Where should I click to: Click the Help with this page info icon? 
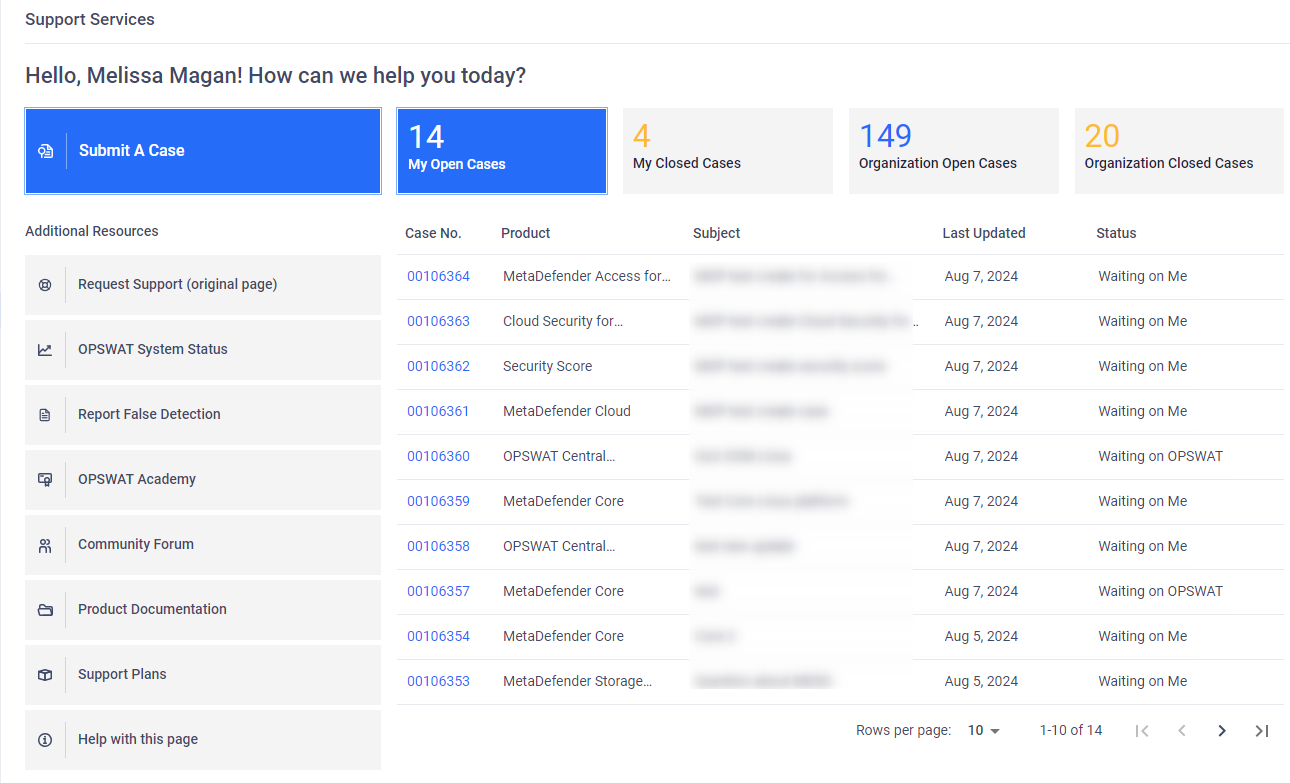[x=45, y=740]
